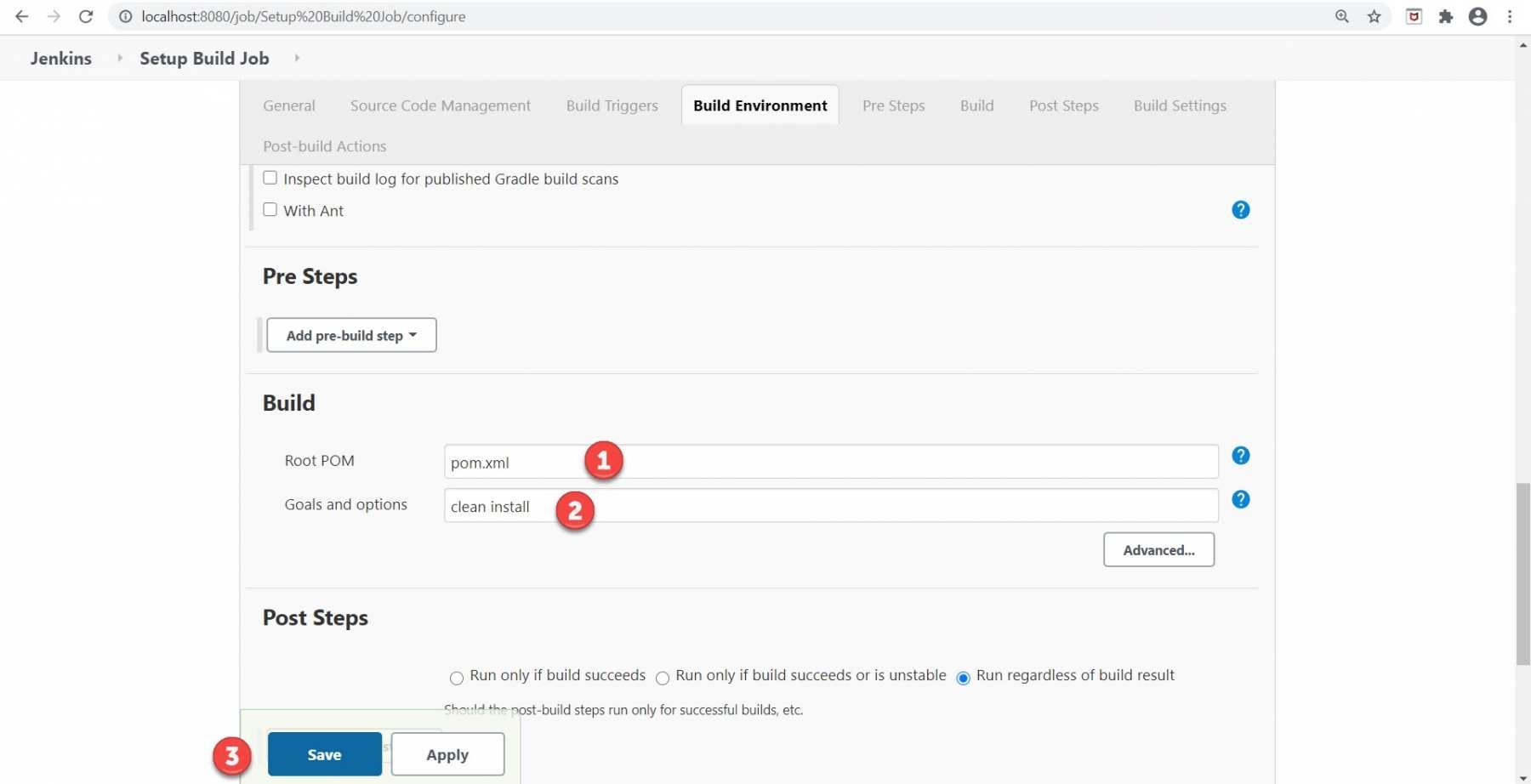Switch to the Build Triggers tab
This screenshot has width=1531, height=784.
coord(612,105)
